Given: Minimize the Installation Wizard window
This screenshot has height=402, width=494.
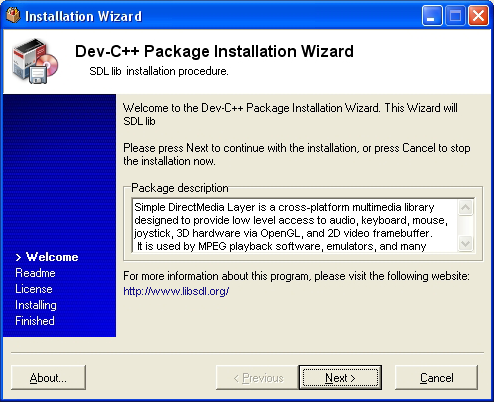Looking at the screenshot, I should [x=432, y=16].
